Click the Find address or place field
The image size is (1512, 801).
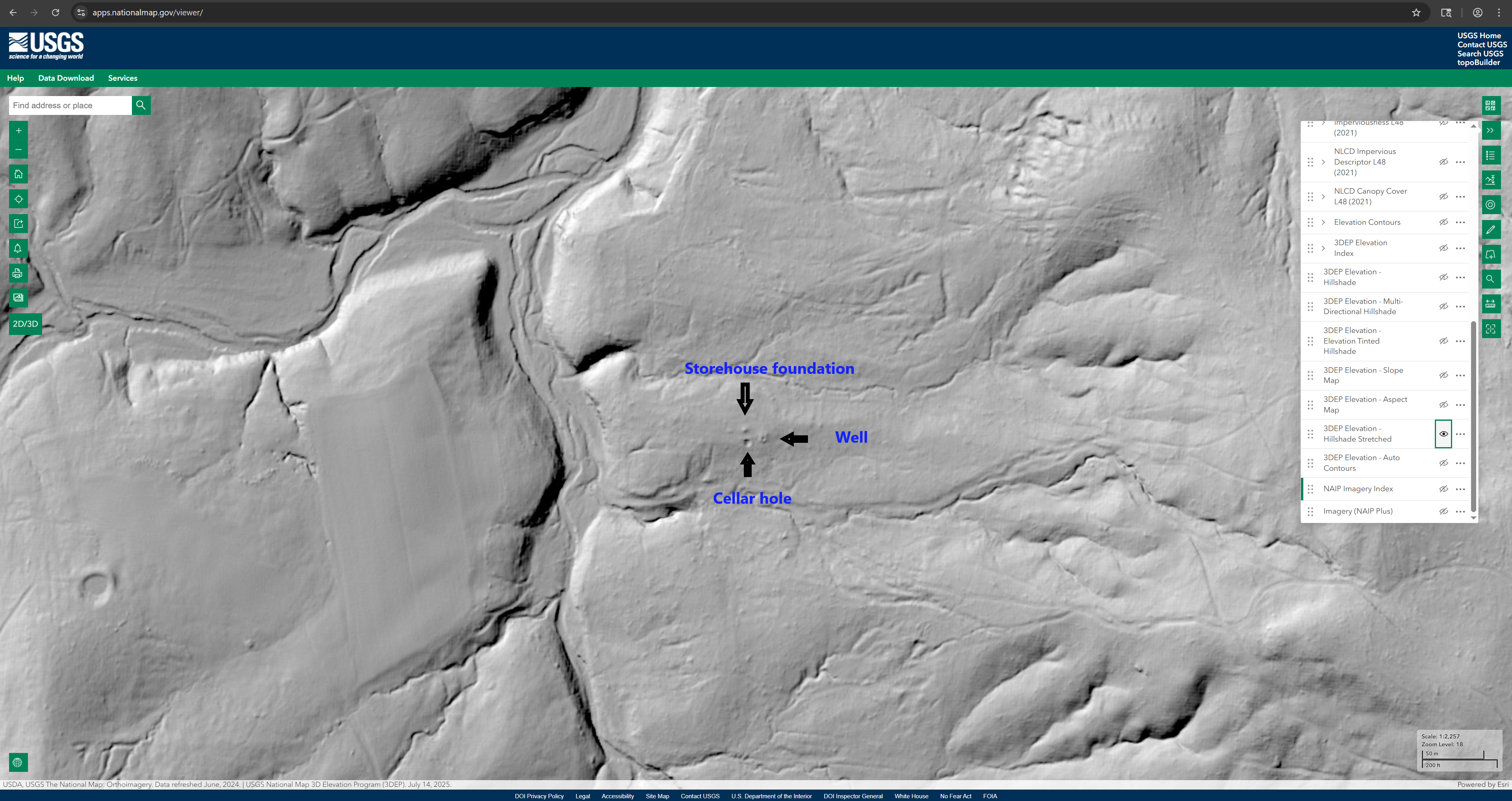[70, 105]
